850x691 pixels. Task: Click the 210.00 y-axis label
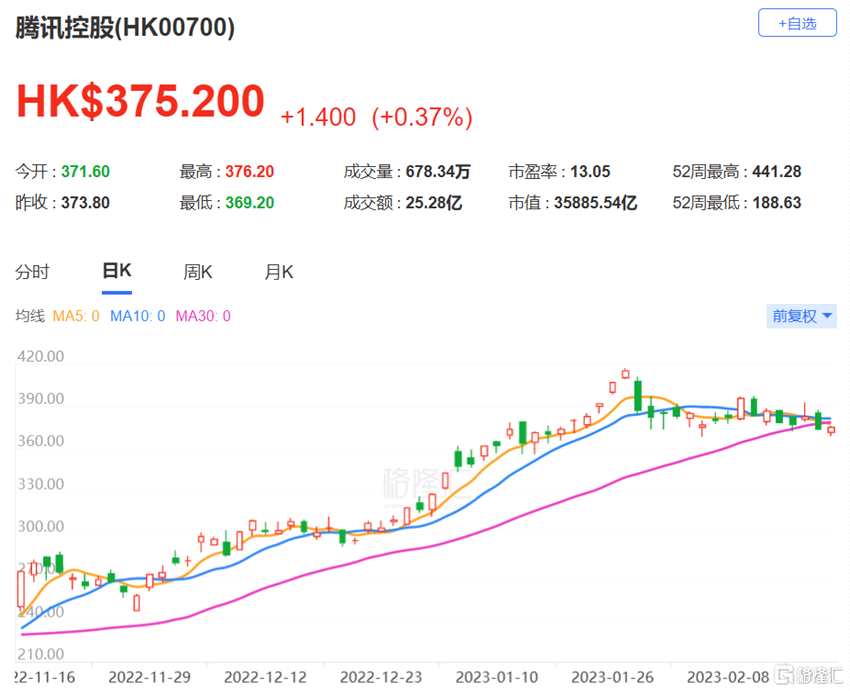pyautogui.click(x=41, y=654)
